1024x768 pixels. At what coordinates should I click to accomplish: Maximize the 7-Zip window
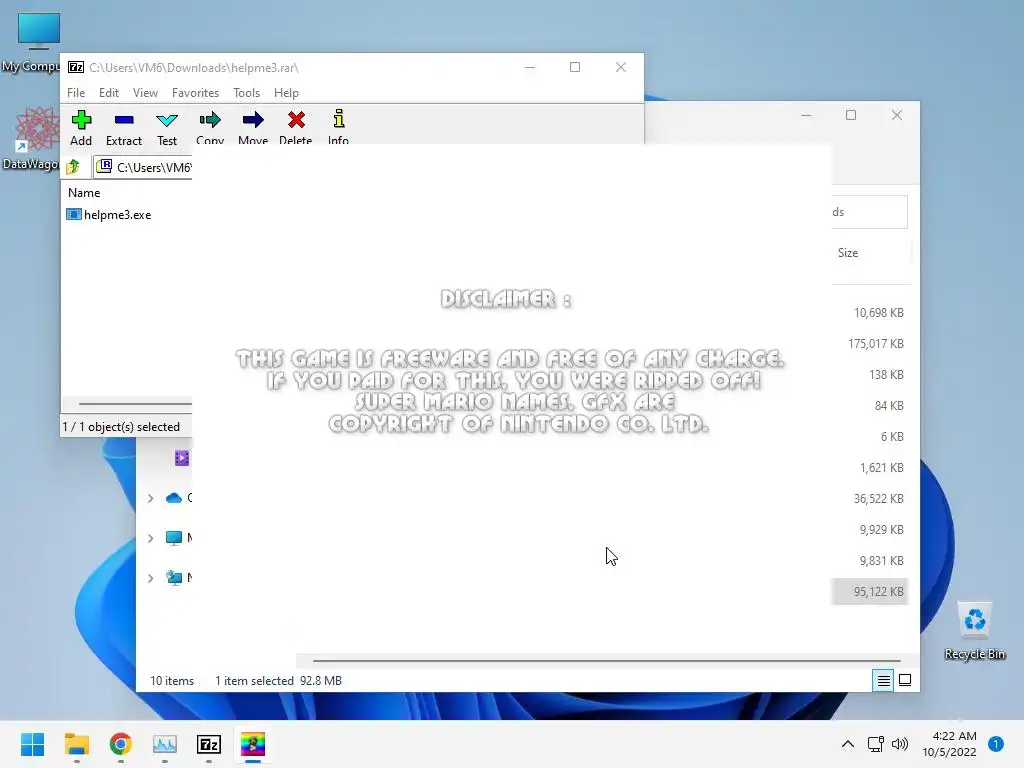pyautogui.click(x=575, y=67)
